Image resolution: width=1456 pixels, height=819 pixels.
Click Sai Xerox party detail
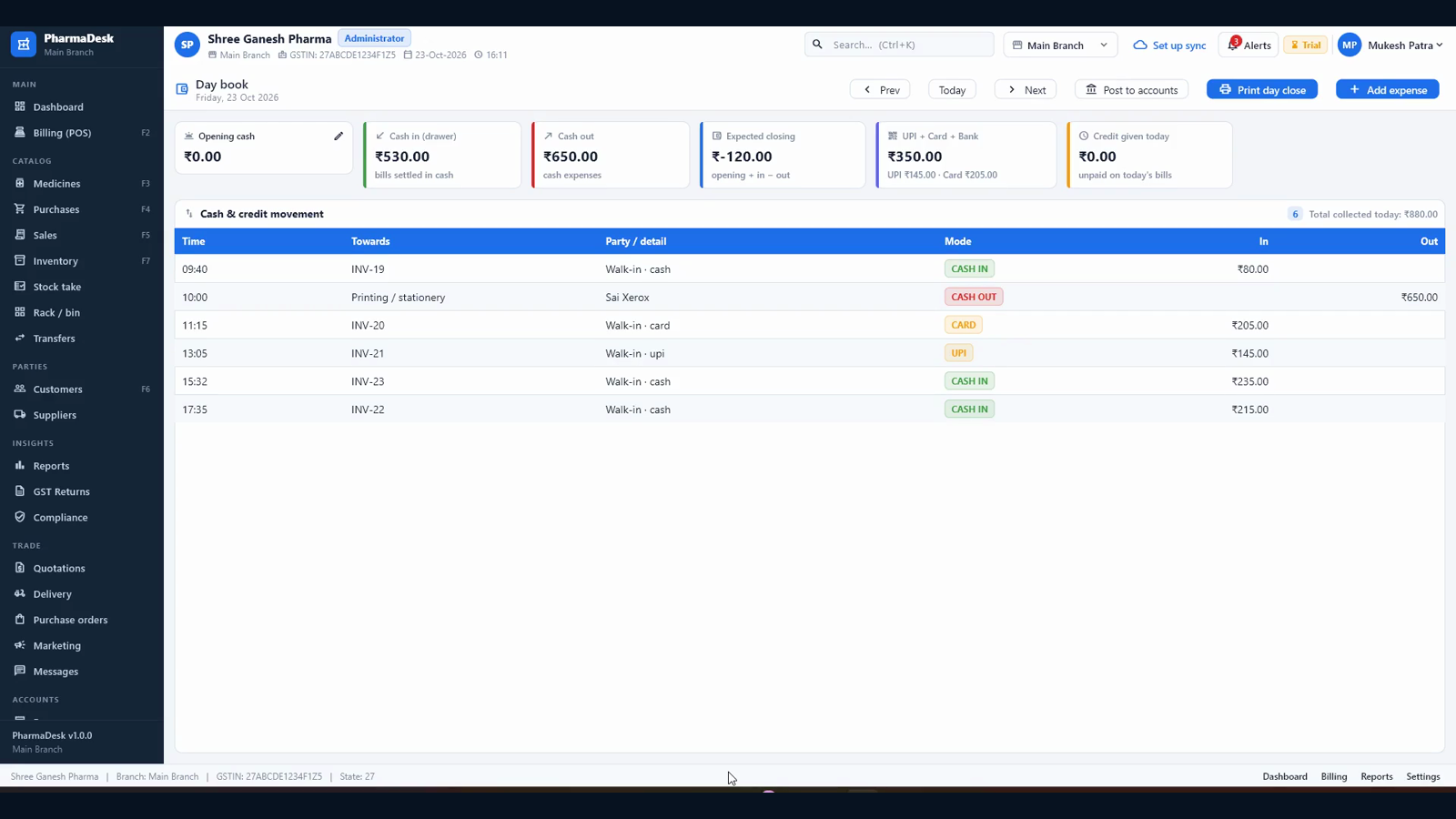pyautogui.click(x=628, y=298)
